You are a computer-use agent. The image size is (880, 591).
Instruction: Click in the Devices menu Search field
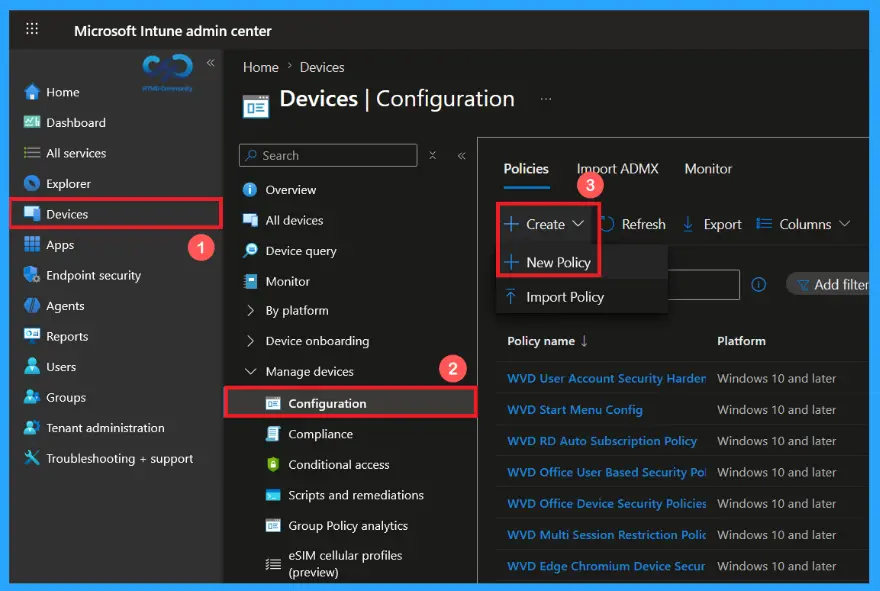point(328,155)
